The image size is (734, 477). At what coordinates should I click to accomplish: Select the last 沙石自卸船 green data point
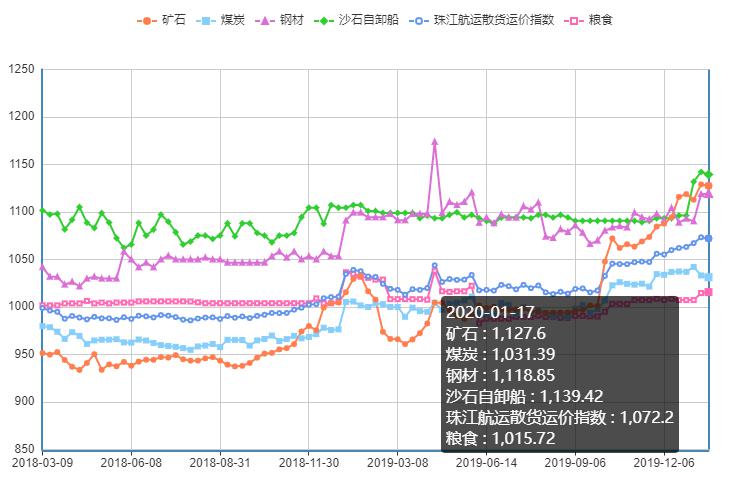point(709,175)
